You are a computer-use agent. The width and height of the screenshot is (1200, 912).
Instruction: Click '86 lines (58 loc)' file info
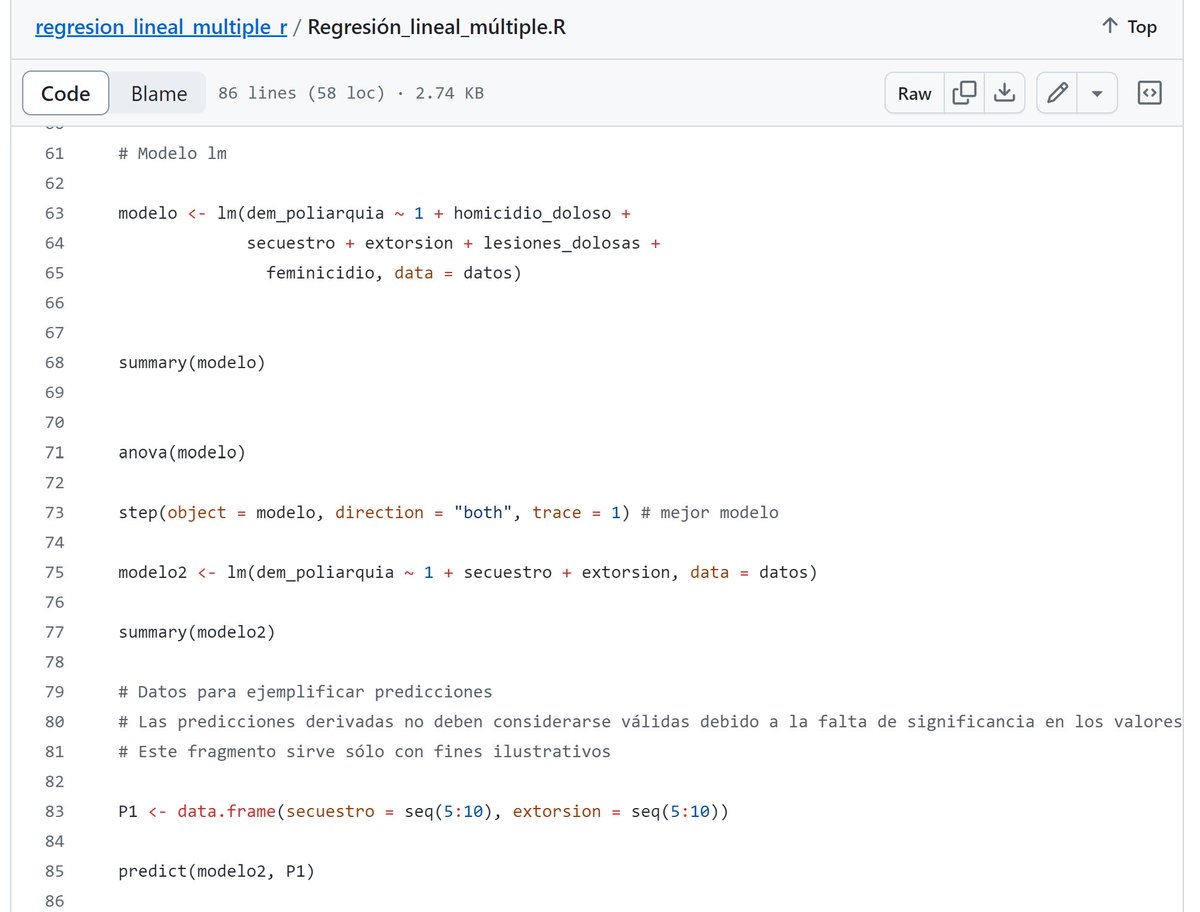[301, 93]
